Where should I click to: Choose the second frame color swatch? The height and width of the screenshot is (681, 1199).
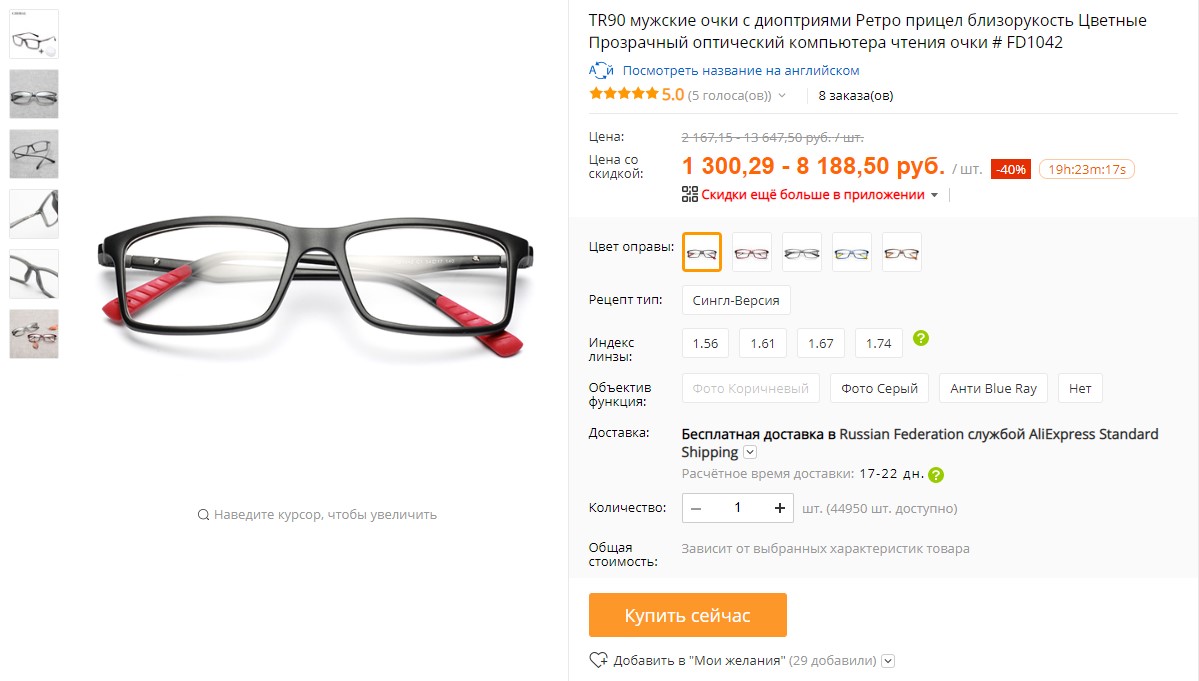pos(752,252)
